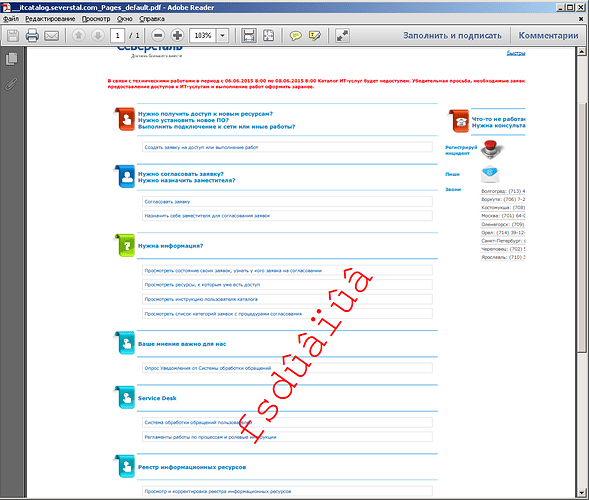Switch to read mode with arrows icon

point(342,36)
